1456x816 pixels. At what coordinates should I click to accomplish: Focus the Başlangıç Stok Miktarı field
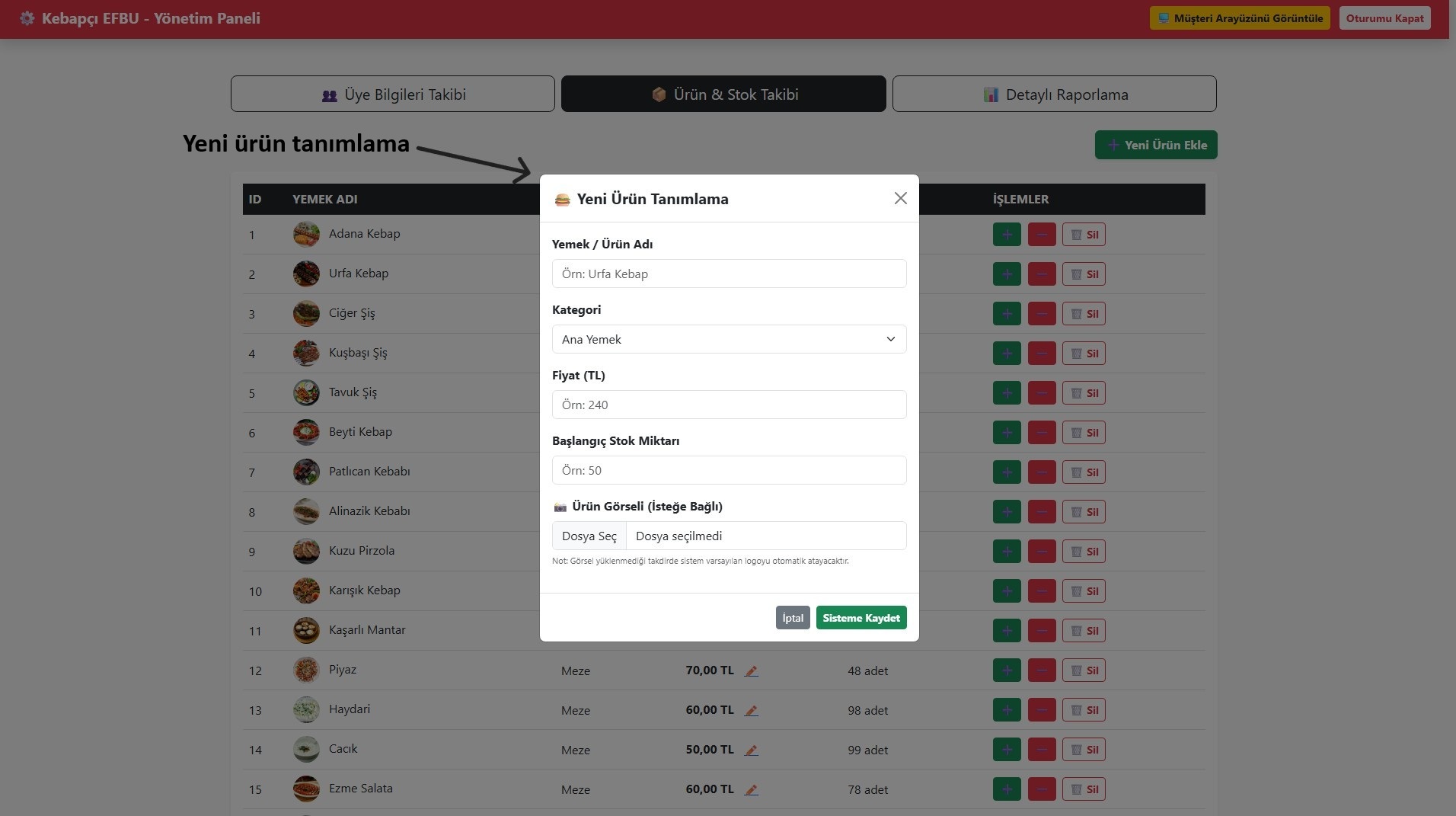click(x=729, y=470)
